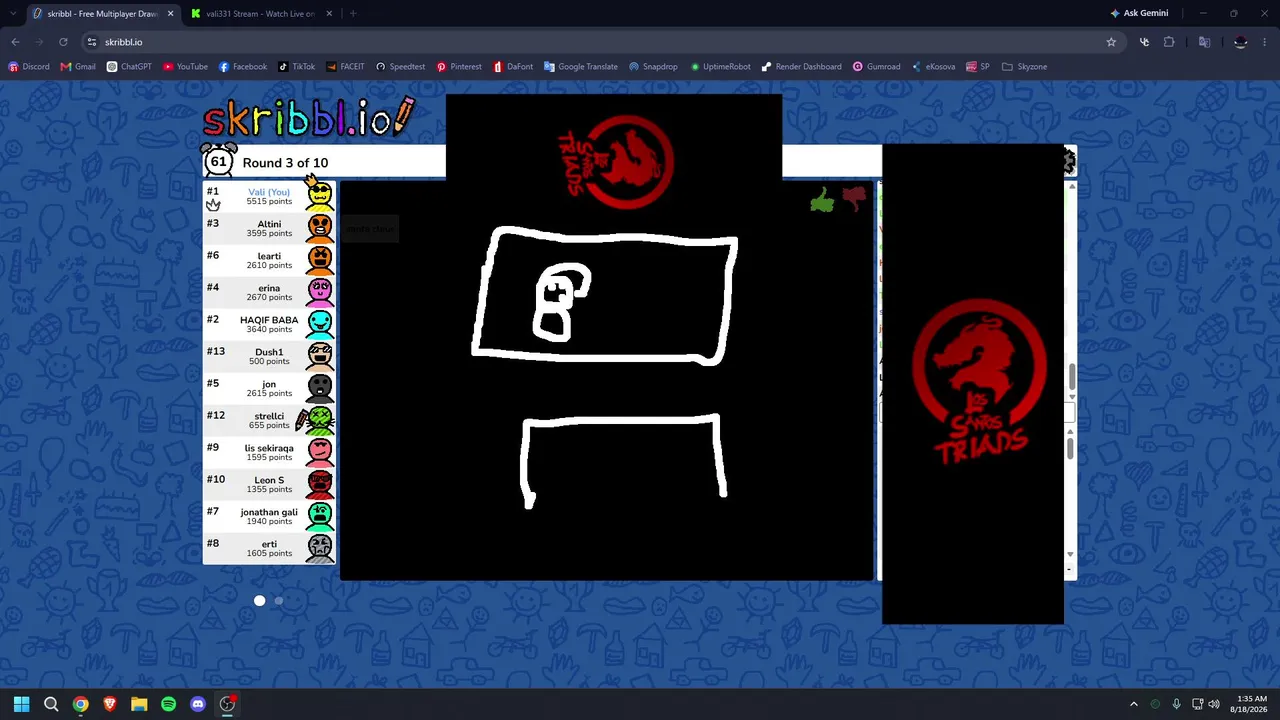Open Discord from the taskbar
Screen dimensions: 1280x720
[x=198, y=704]
